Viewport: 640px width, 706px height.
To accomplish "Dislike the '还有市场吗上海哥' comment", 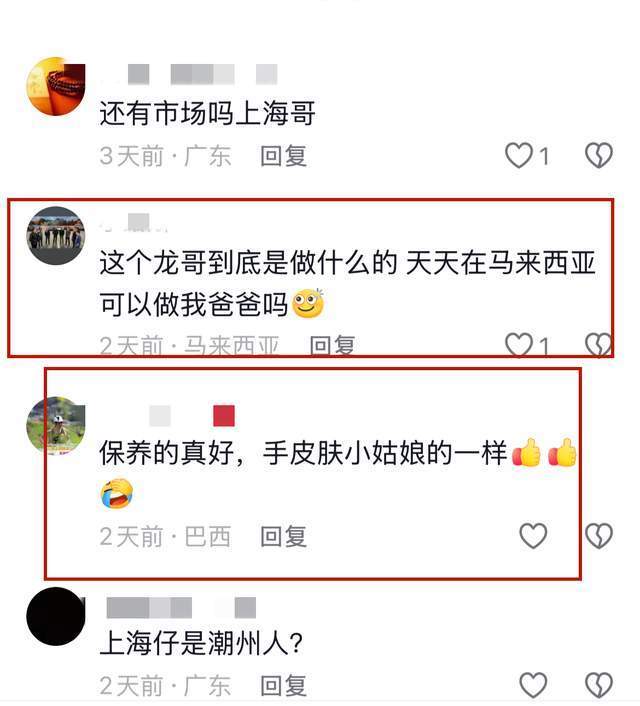I will pos(599,156).
